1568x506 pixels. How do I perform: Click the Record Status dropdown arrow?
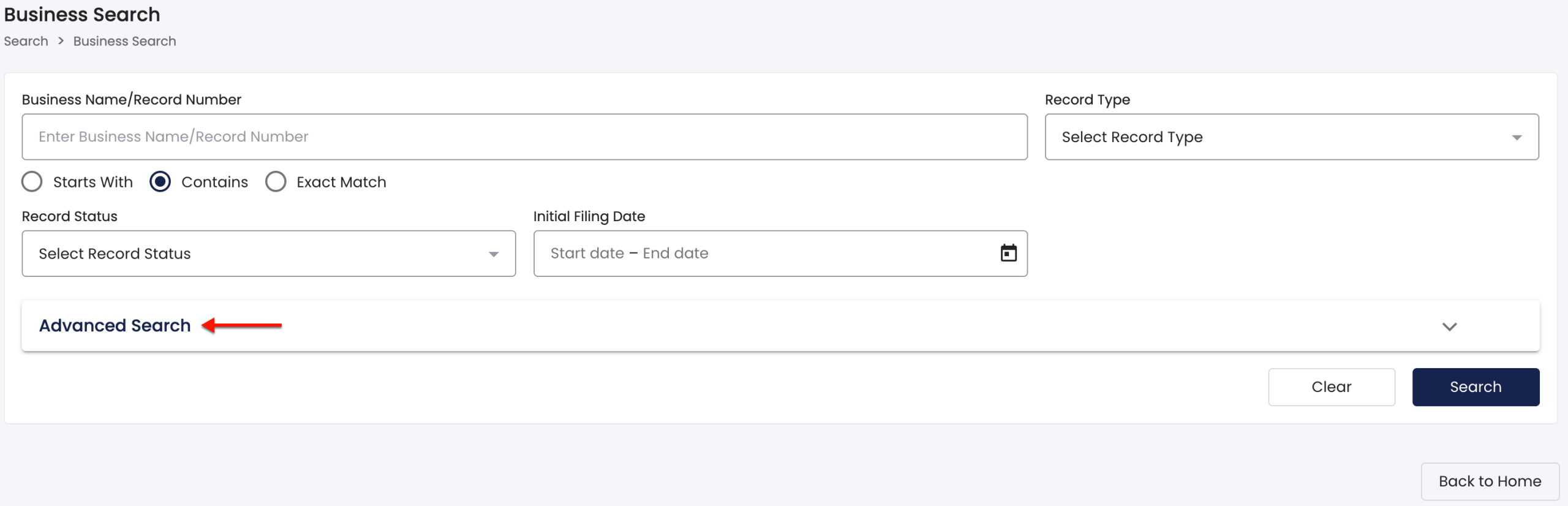[494, 254]
